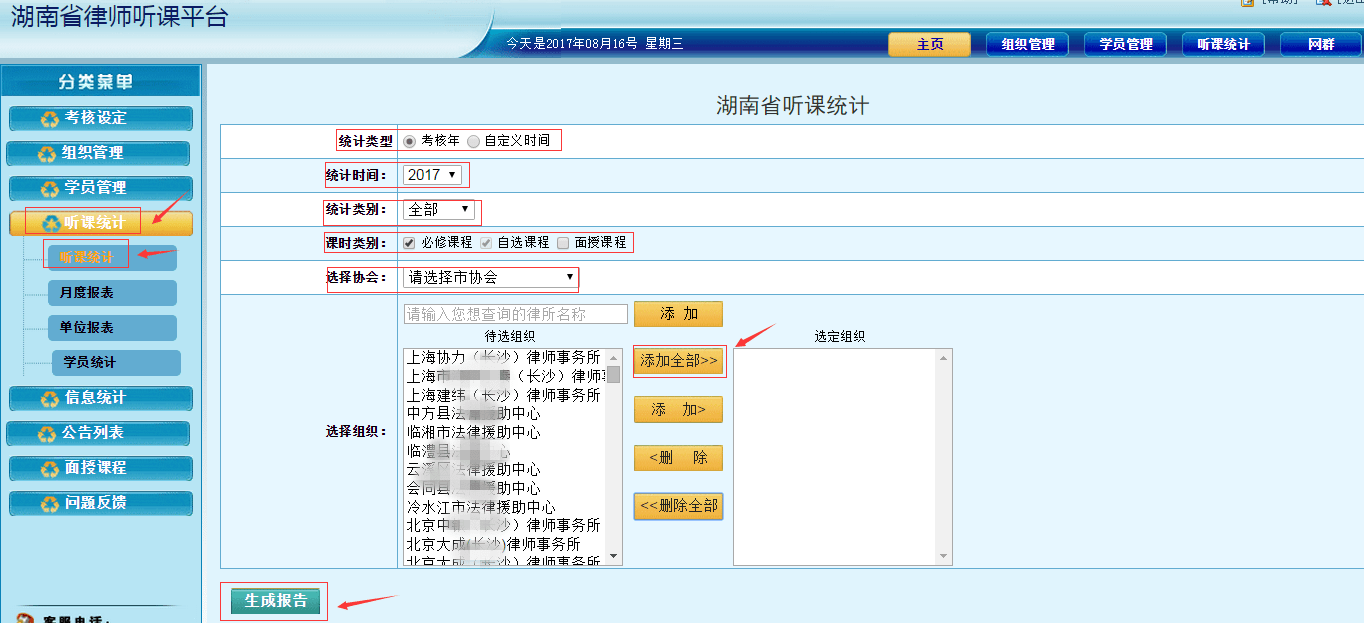Click the 生成报告 button

click(275, 600)
